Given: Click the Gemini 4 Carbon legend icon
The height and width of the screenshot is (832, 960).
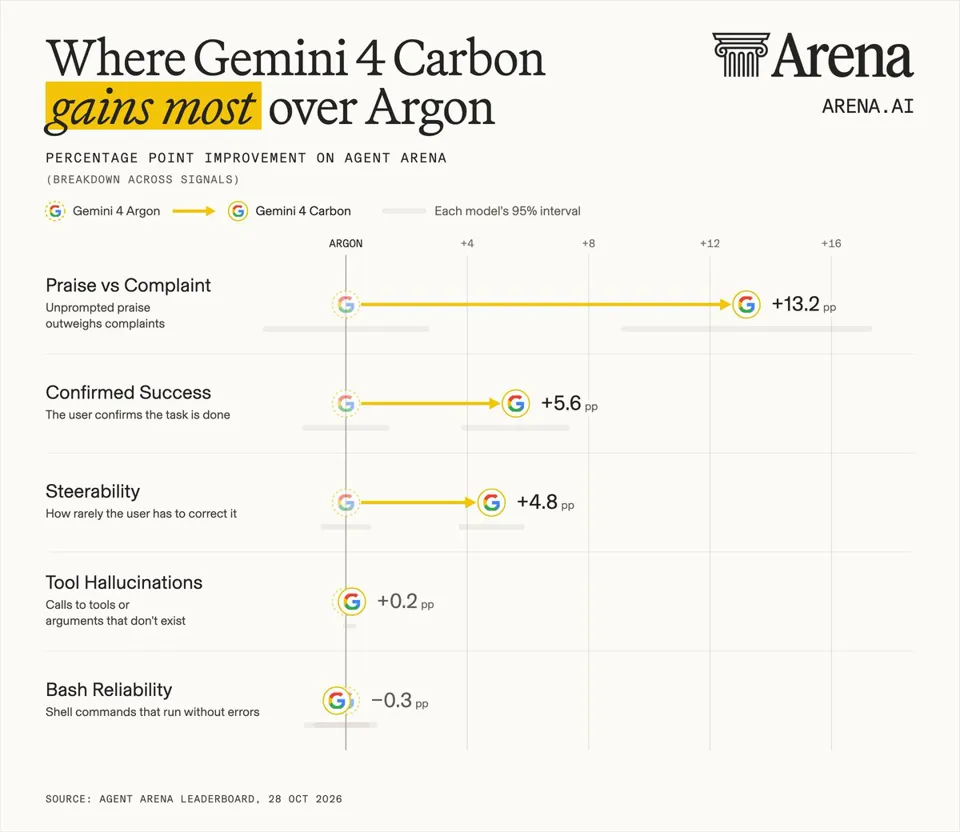Looking at the screenshot, I should [238, 211].
